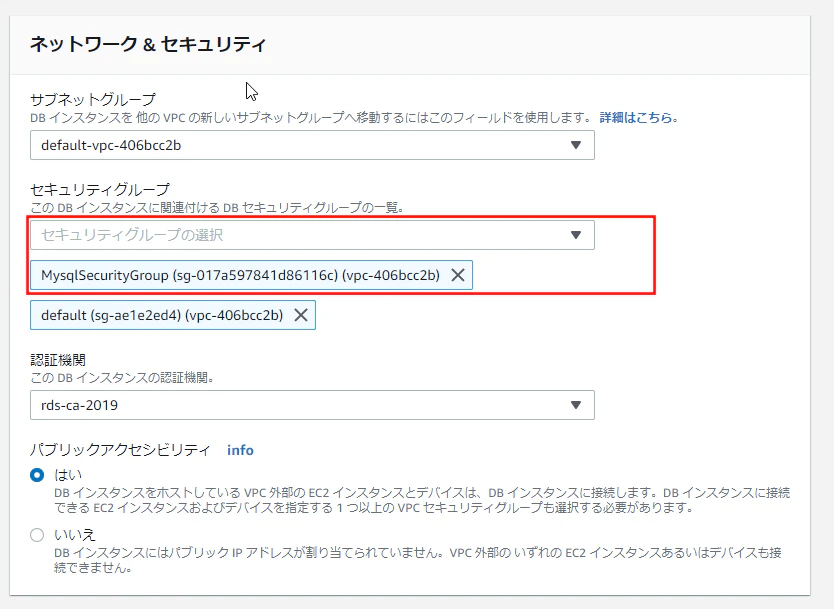
Task: Open the info link beside パブリックアクセシビリティ
Action: coord(240,451)
